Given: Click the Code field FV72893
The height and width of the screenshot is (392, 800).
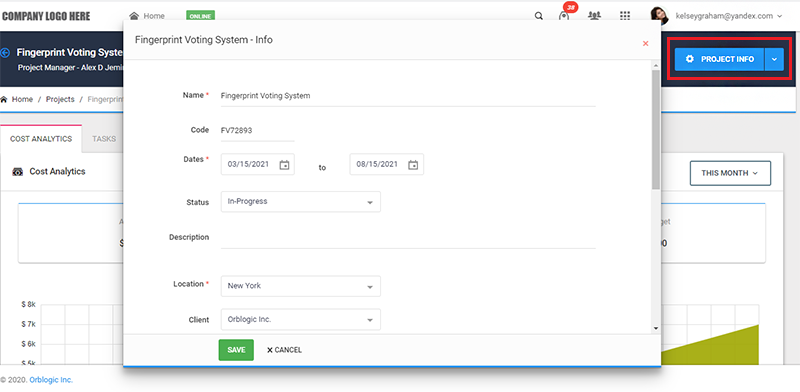Looking at the screenshot, I should (x=258, y=131).
